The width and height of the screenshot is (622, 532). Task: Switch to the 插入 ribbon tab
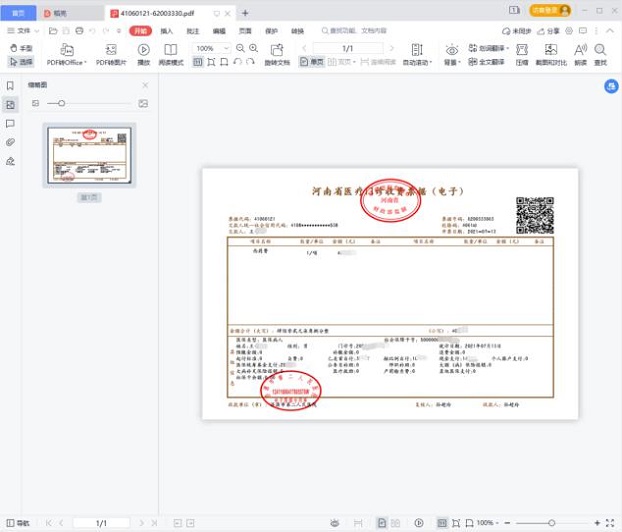(166, 31)
